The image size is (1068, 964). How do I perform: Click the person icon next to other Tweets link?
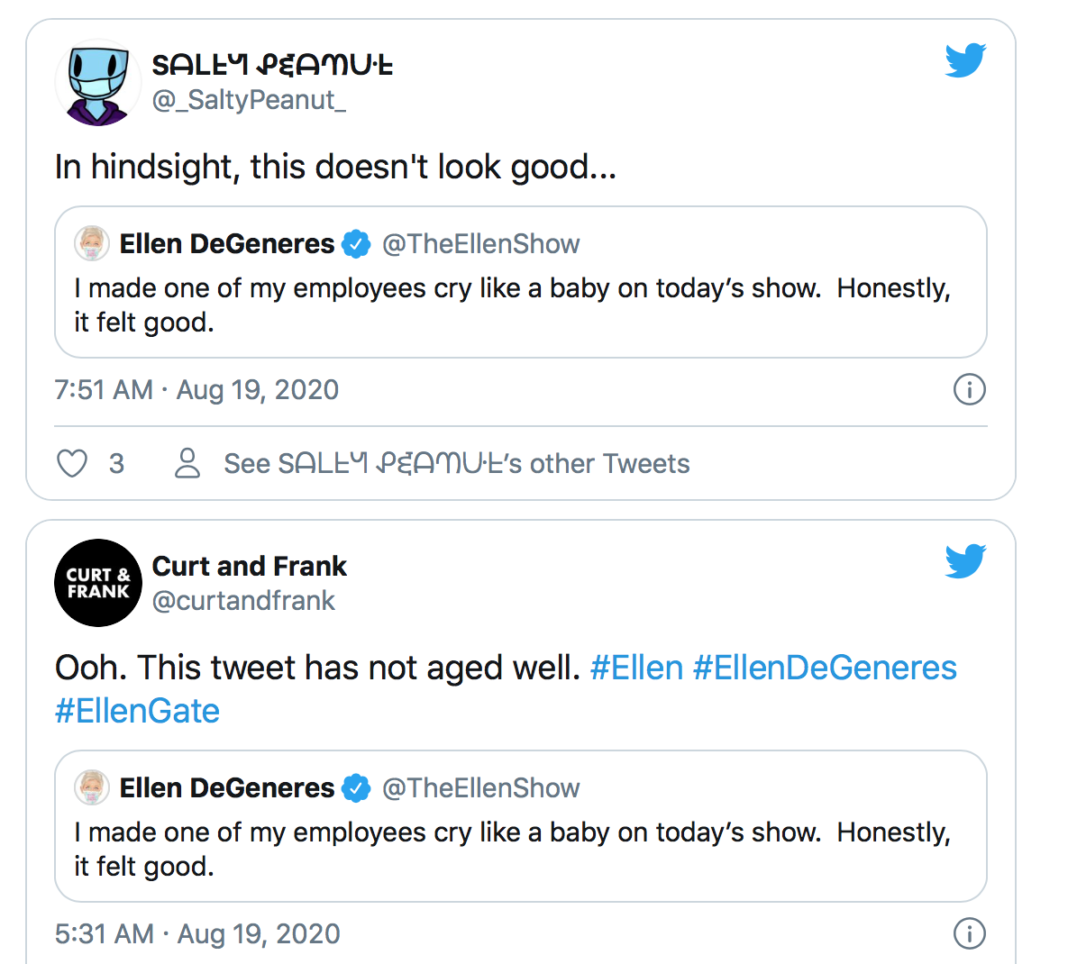tap(187, 463)
